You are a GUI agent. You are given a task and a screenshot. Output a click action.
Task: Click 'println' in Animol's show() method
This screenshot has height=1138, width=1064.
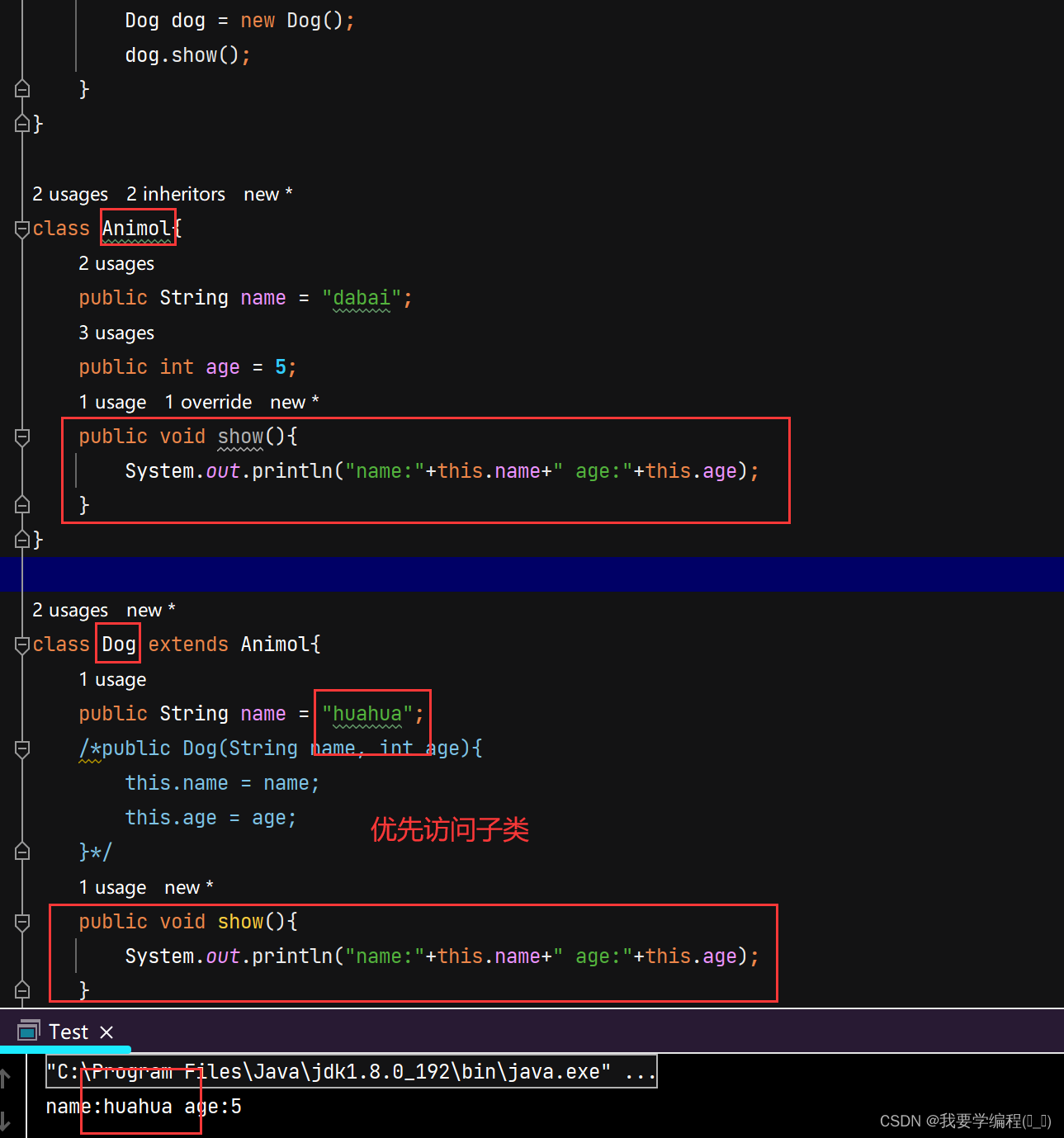pyautogui.click(x=292, y=471)
